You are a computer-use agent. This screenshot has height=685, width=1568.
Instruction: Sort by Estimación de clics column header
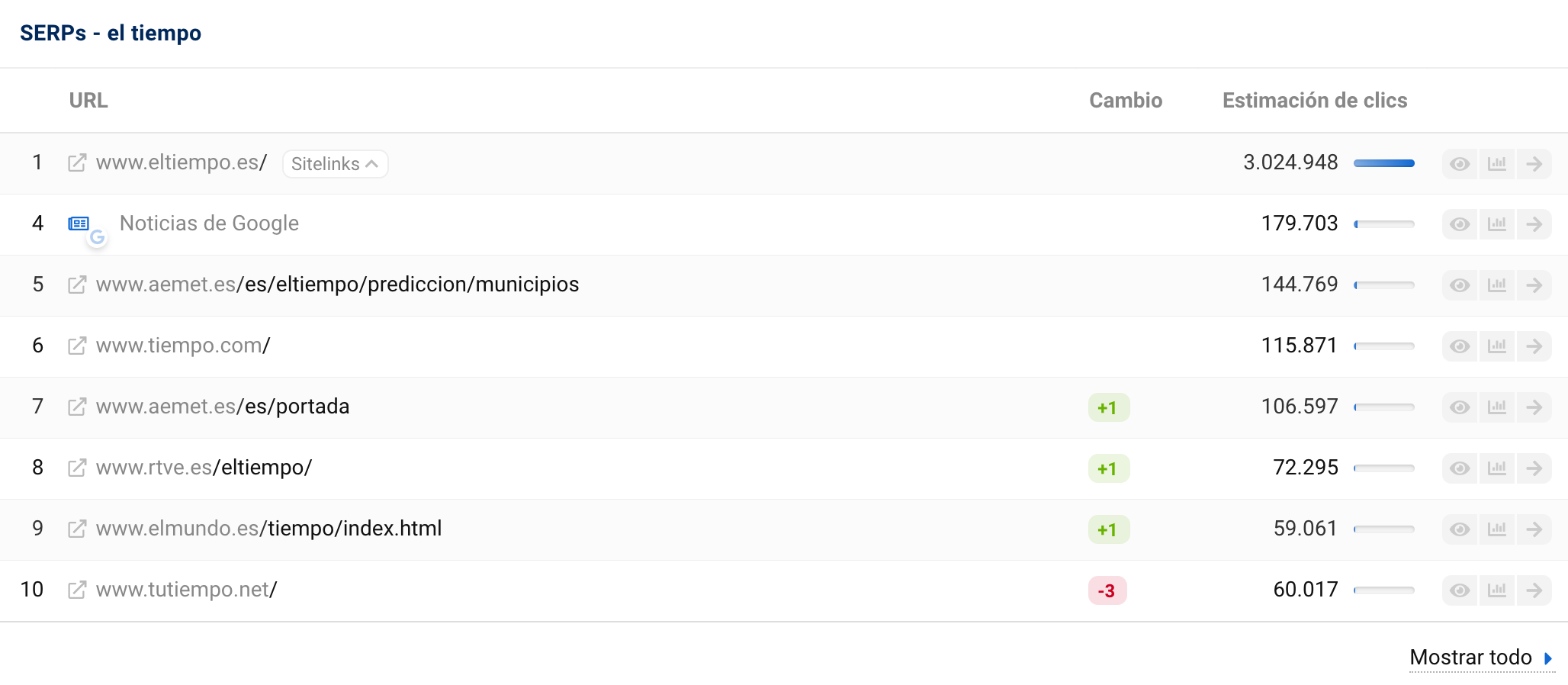(1314, 101)
